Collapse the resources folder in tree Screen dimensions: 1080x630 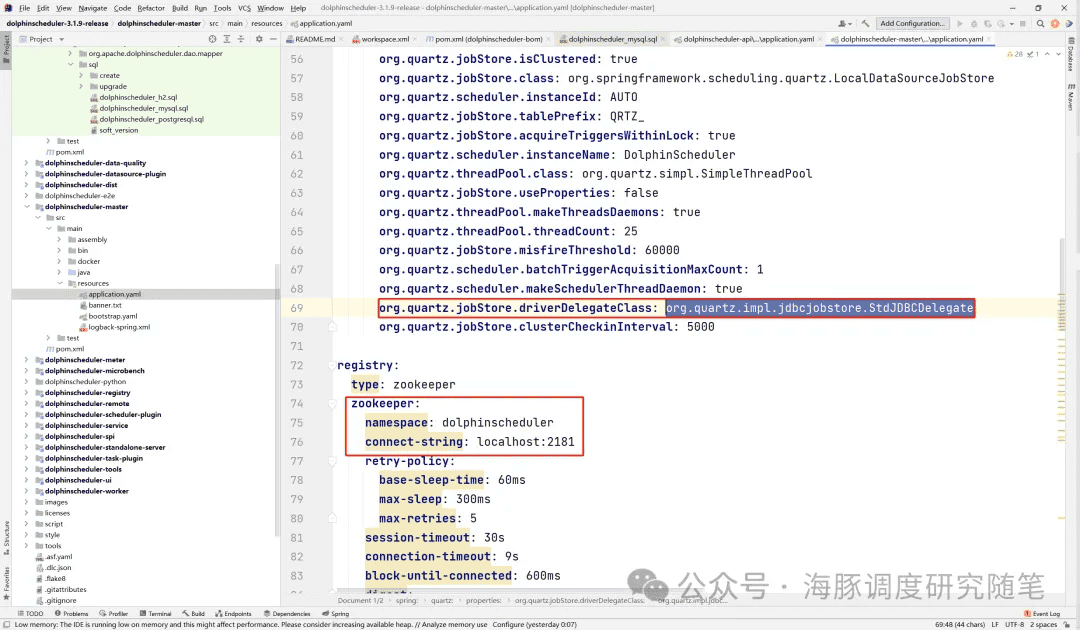(x=60, y=283)
